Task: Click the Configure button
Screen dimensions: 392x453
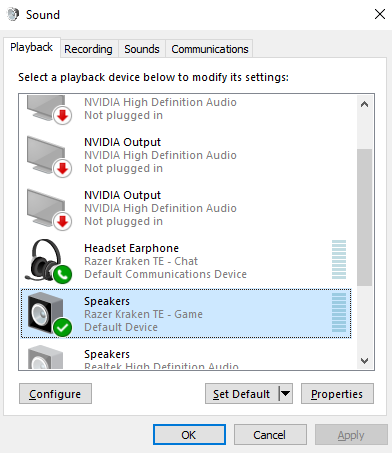Action: (55, 394)
